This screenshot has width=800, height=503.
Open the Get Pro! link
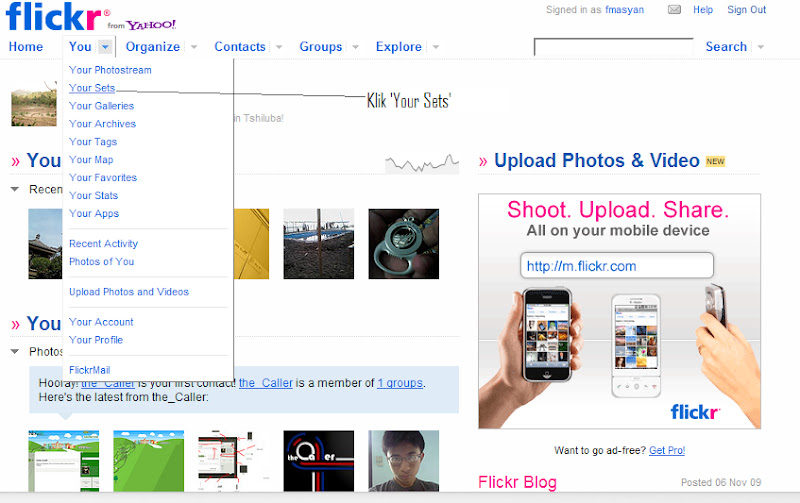667,450
